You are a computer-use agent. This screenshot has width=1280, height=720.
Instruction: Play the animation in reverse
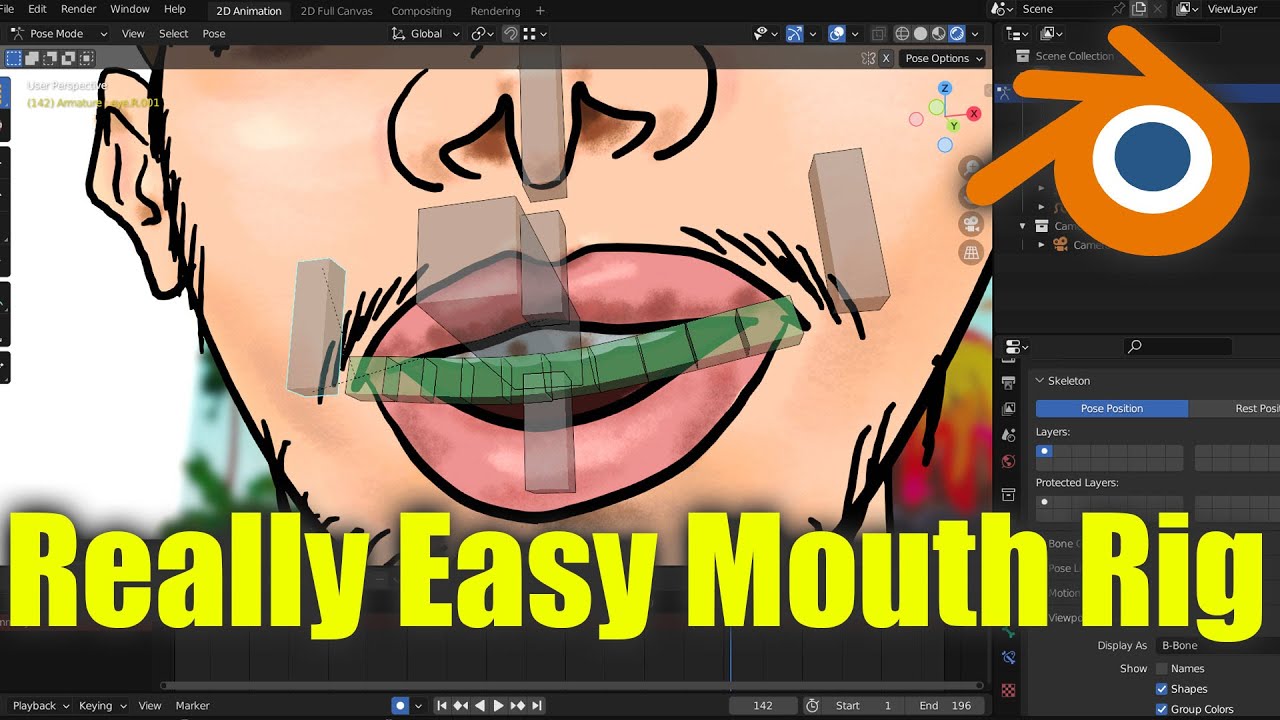(480, 705)
